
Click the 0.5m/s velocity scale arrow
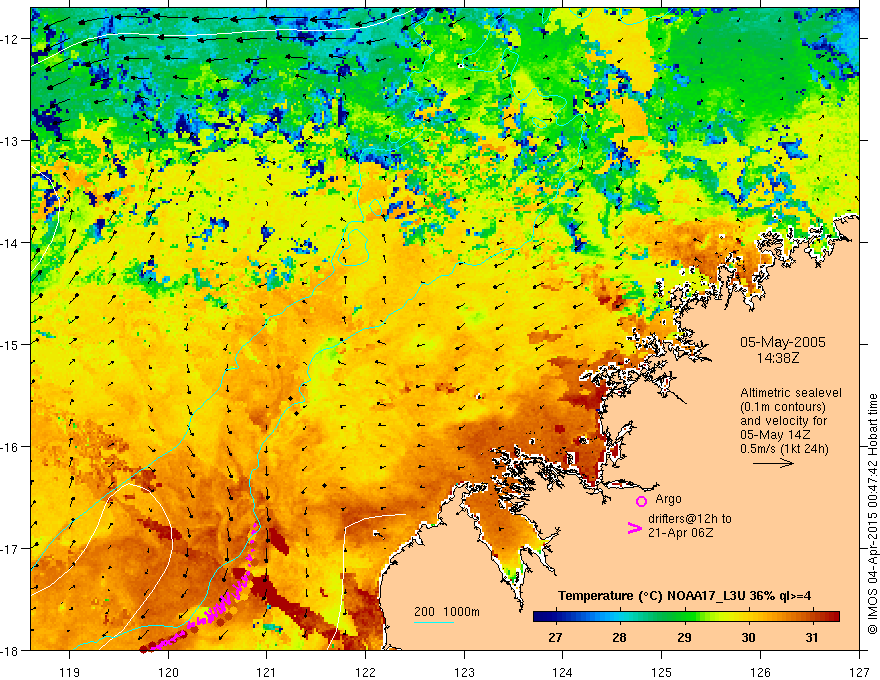coord(773,463)
